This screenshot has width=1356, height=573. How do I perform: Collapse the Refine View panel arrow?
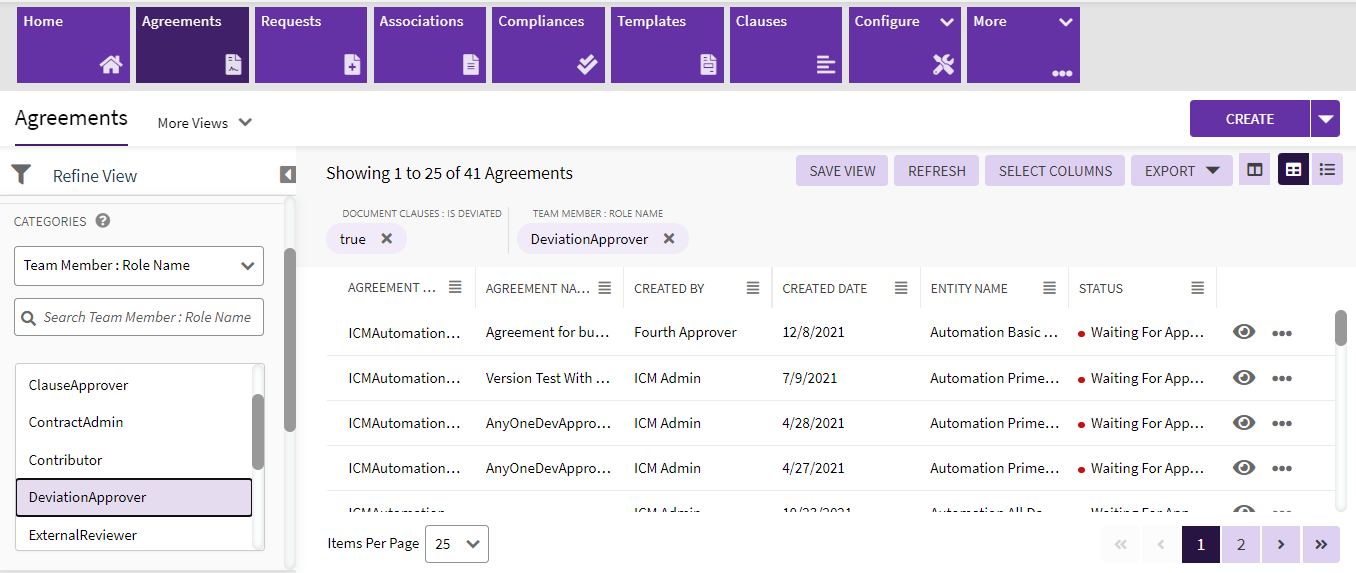288,175
